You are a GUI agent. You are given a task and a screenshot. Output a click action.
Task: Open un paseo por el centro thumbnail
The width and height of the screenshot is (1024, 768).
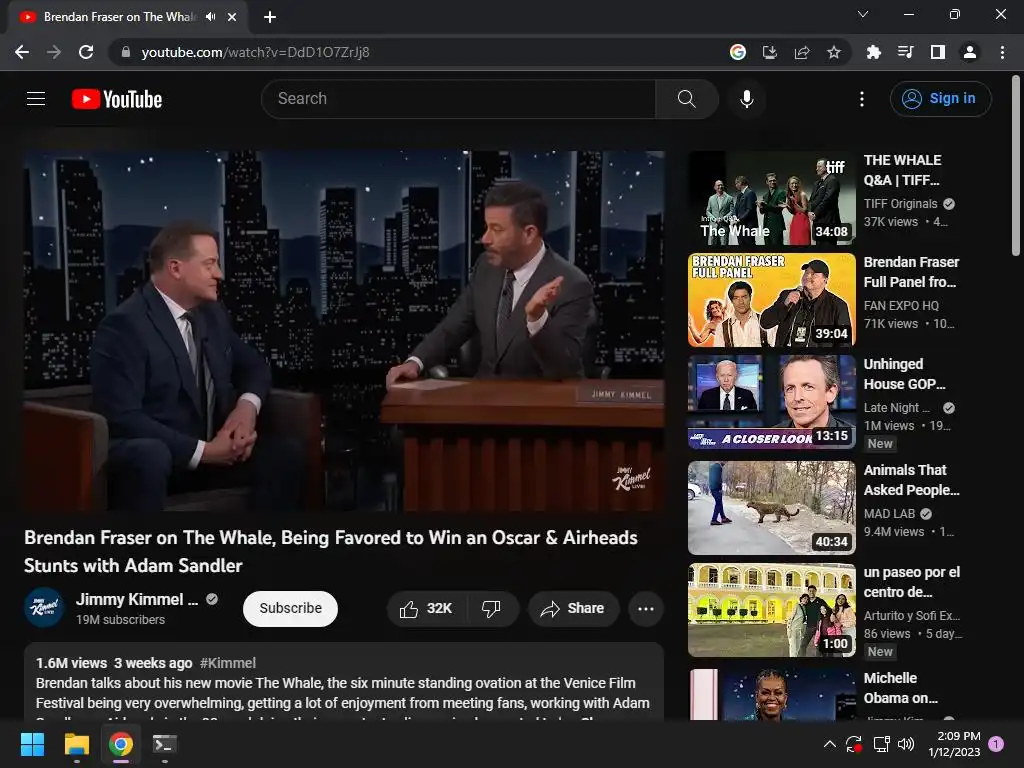coord(771,610)
